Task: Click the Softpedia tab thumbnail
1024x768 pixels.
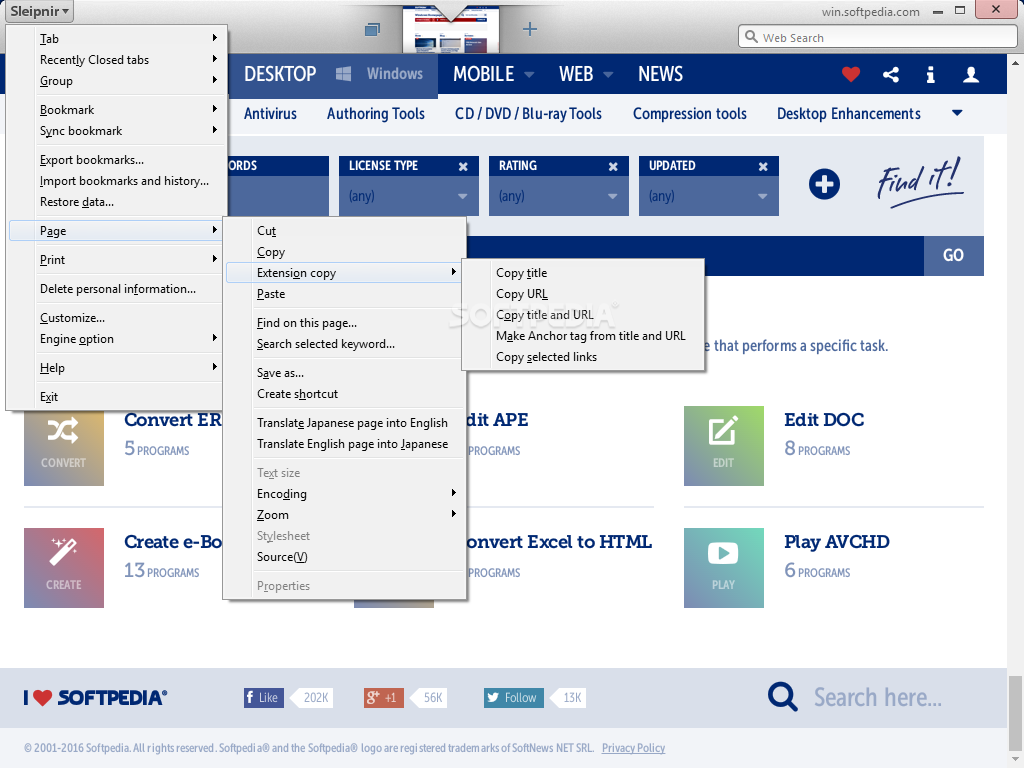Action: [451, 29]
